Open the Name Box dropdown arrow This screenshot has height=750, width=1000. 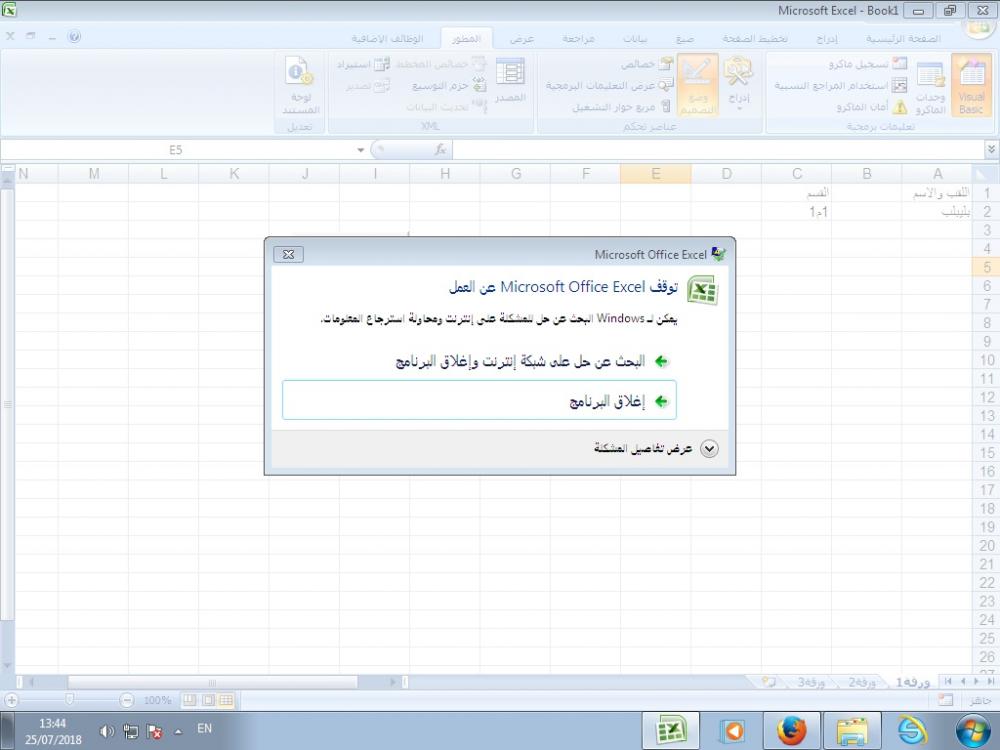tap(360, 150)
